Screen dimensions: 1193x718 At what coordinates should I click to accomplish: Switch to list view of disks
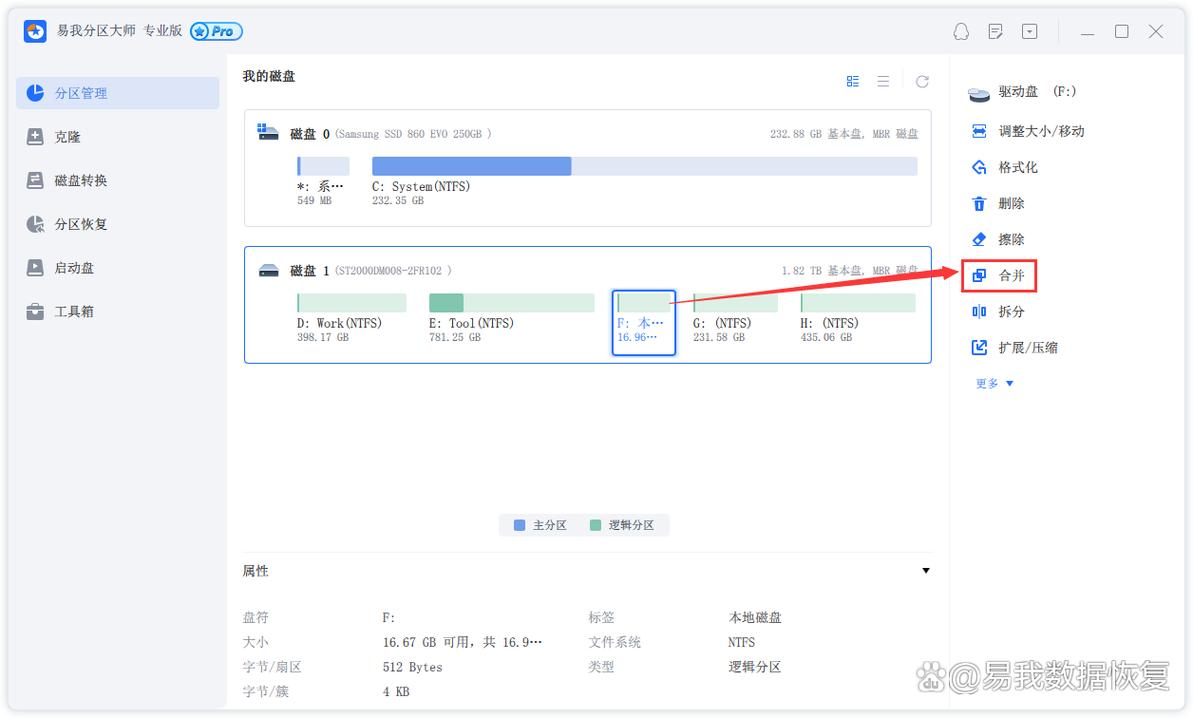(883, 81)
